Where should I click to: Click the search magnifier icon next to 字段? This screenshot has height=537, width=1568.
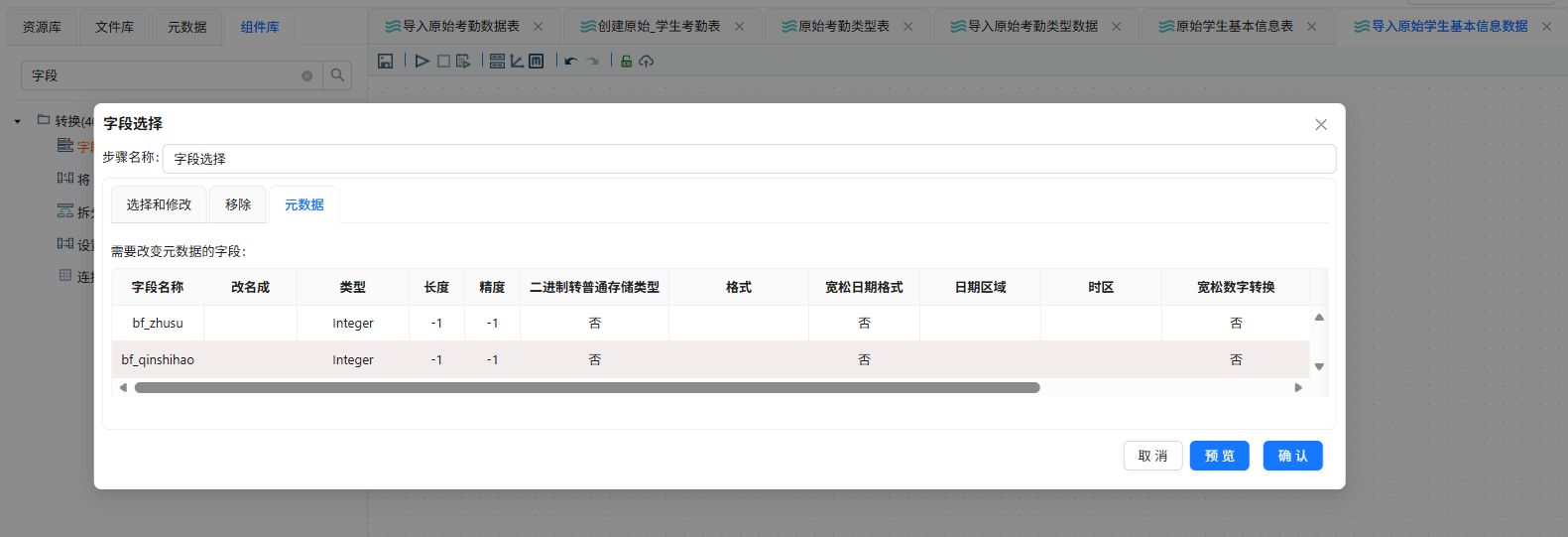pyautogui.click(x=337, y=75)
